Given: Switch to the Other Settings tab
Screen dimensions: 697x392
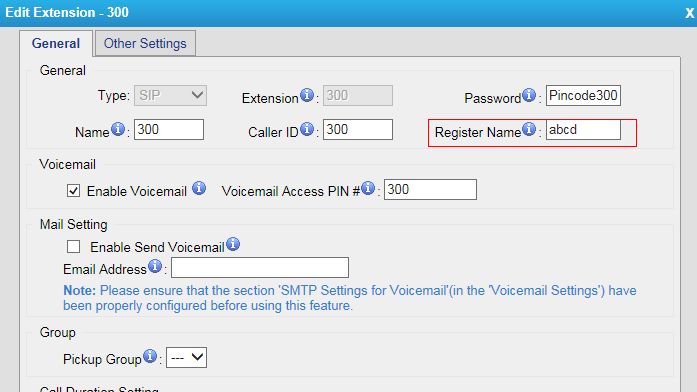Looking at the screenshot, I should pos(145,43).
